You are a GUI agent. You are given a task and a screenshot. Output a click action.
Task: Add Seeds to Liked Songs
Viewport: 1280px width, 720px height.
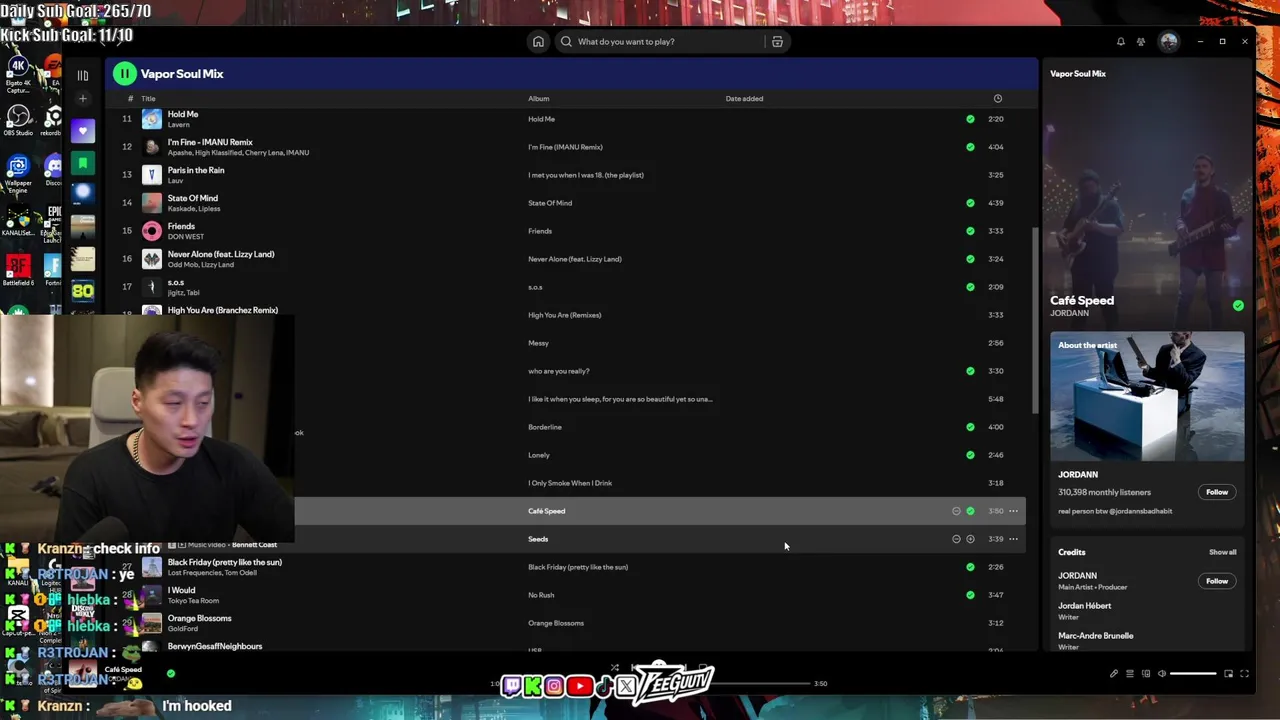click(970, 539)
